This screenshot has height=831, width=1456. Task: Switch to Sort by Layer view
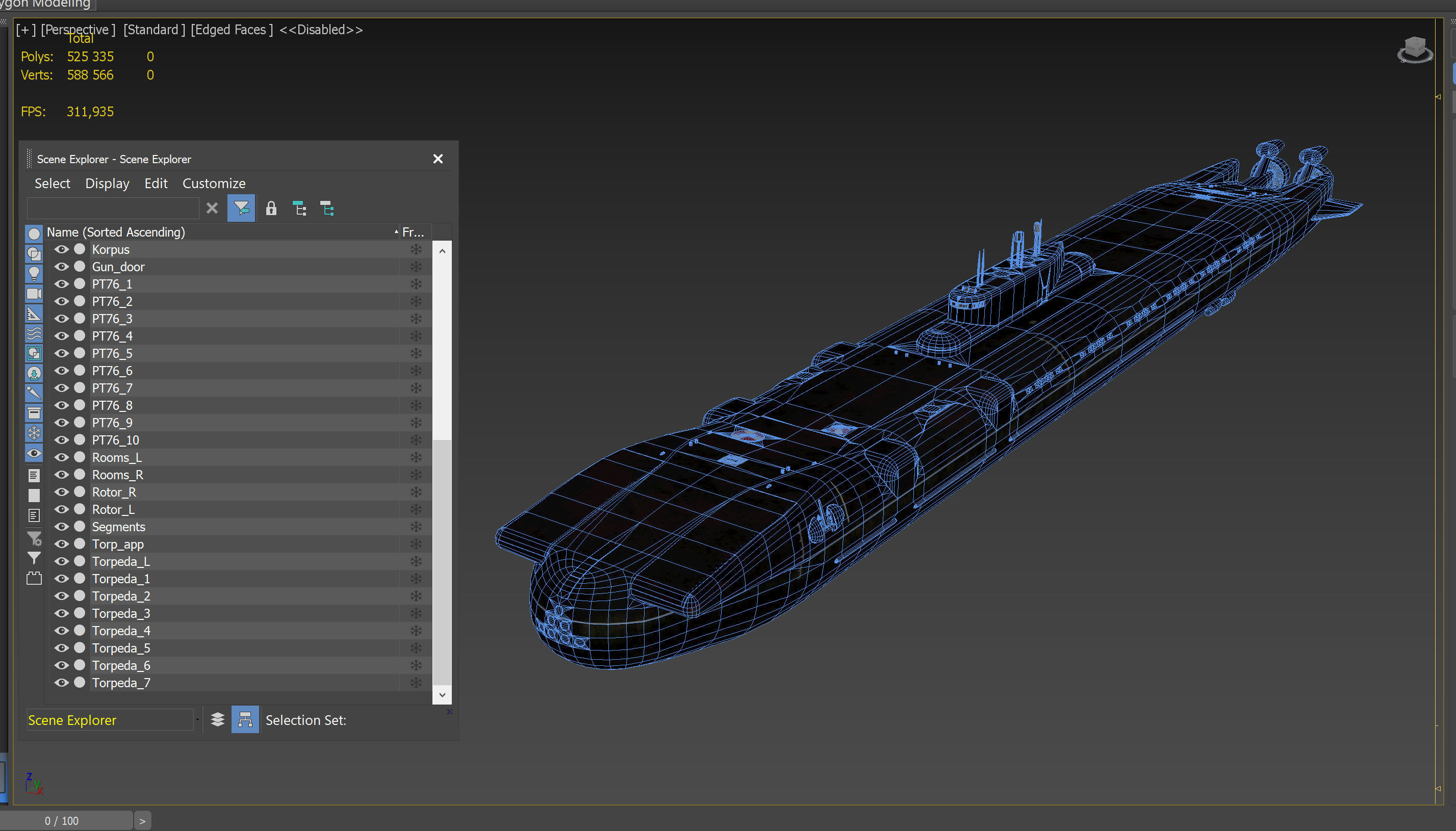pos(217,720)
